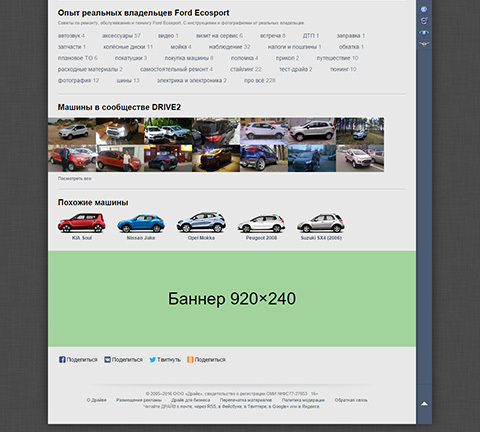Open the тюнинг 10 tag
The width and height of the screenshot is (480, 432).
pyautogui.click(x=343, y=69)
